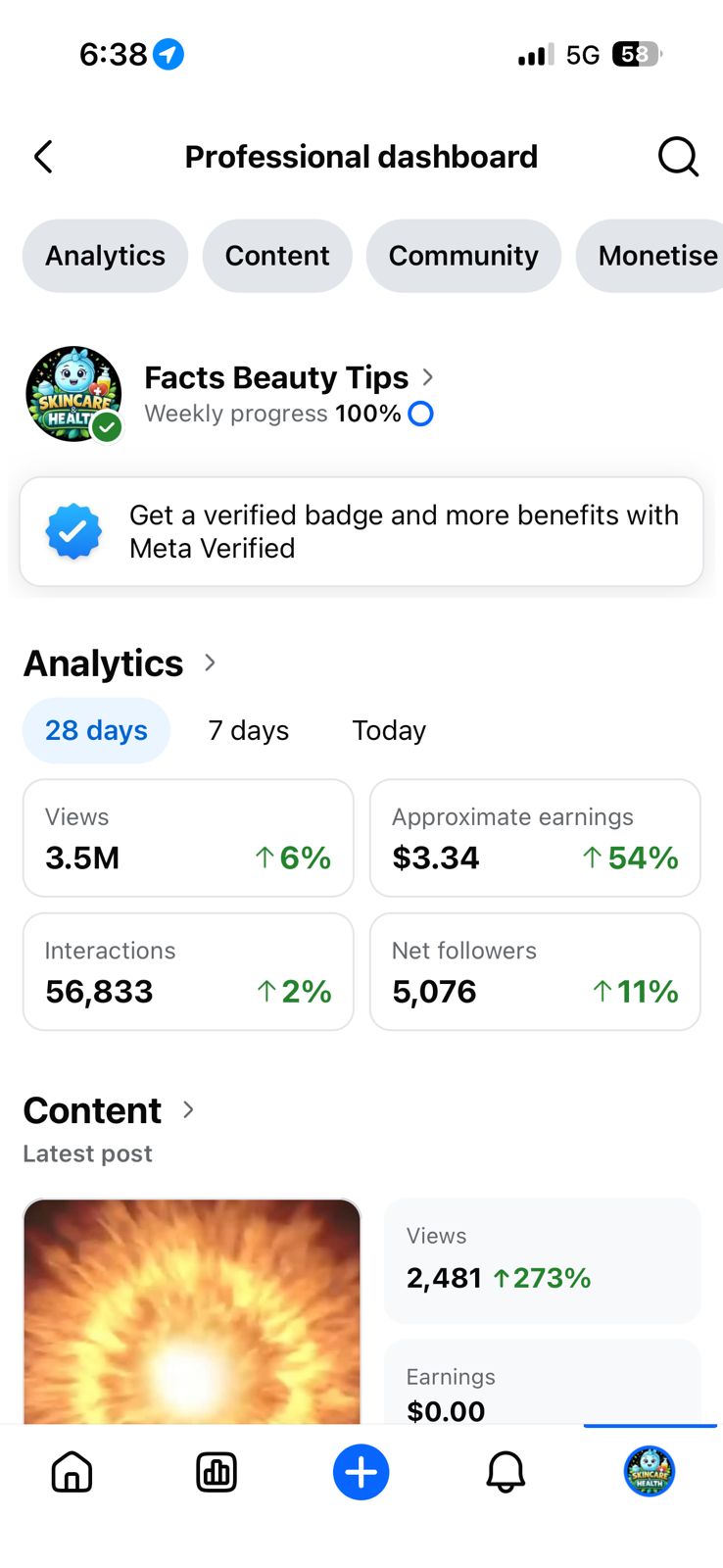Tap the Meta Verified blue badge icon
The height and width of the screenshot is (1568, 723).
(73, 531)
